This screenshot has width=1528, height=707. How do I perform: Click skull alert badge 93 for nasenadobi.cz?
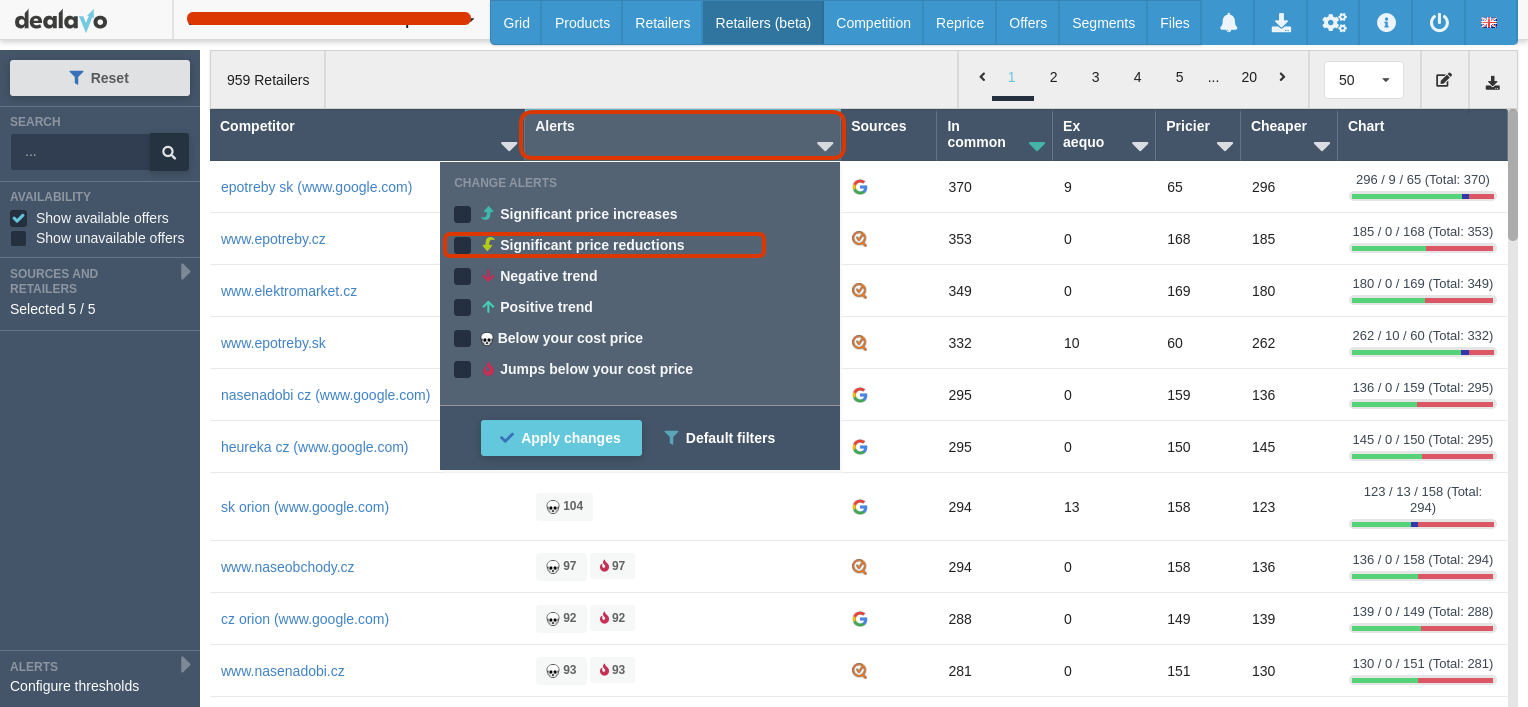click(561, 671)
